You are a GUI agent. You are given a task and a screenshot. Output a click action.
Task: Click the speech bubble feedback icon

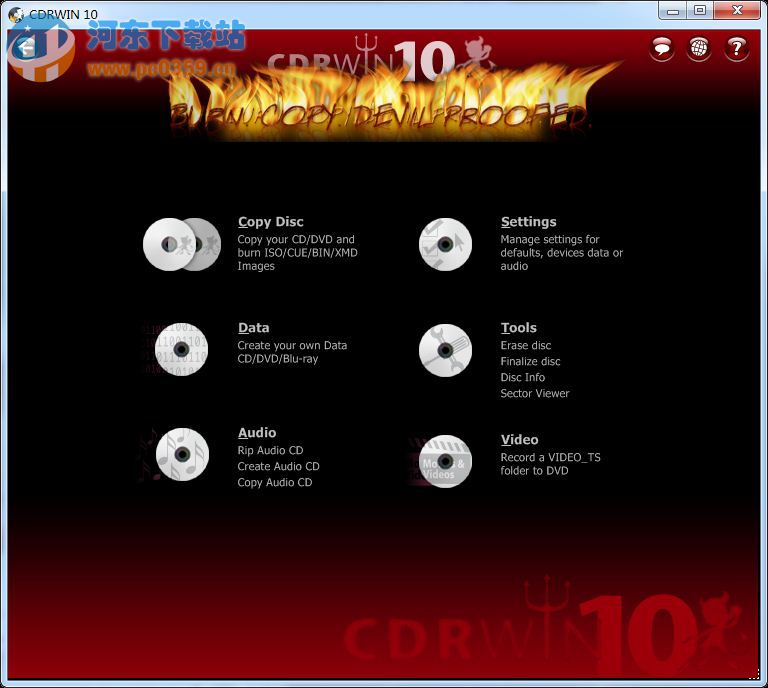(662, 48)
